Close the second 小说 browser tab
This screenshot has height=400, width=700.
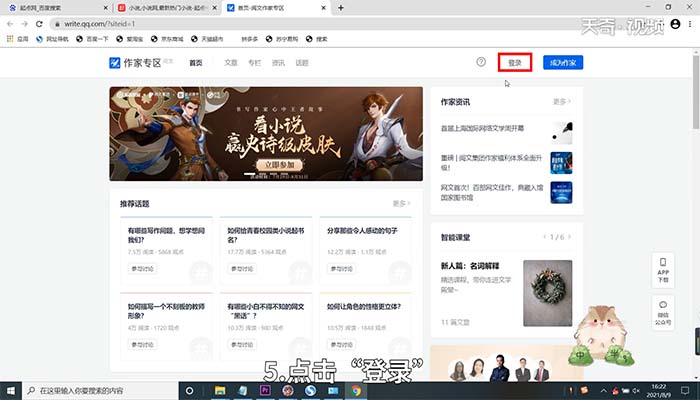coord(215,8)
